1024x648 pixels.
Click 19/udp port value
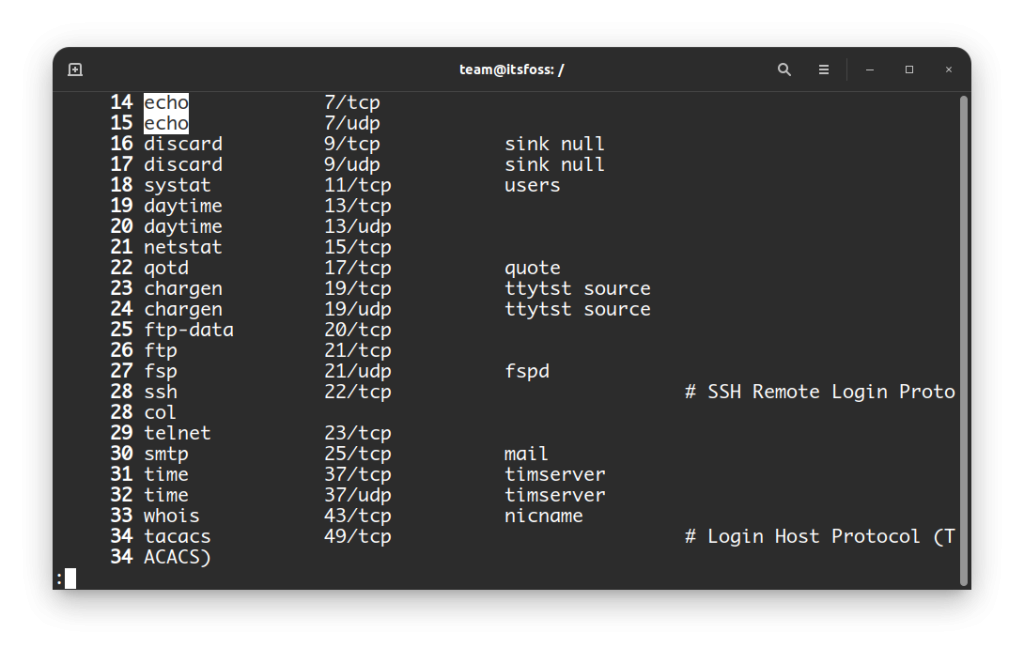[358, 310]
